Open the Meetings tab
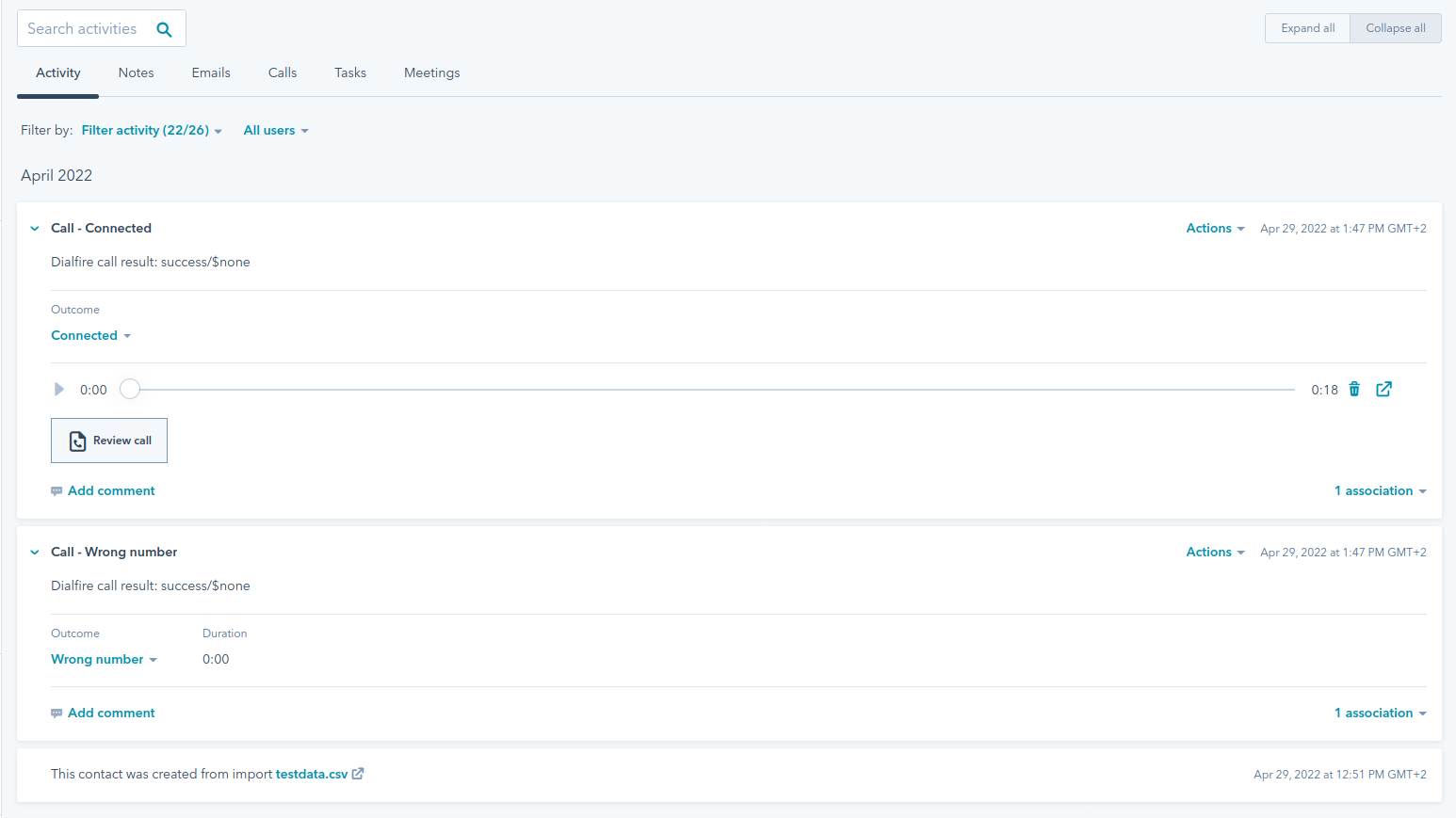Image resolution: width=1456 pixels, height=818 pixels. click(x=431, y=73)
